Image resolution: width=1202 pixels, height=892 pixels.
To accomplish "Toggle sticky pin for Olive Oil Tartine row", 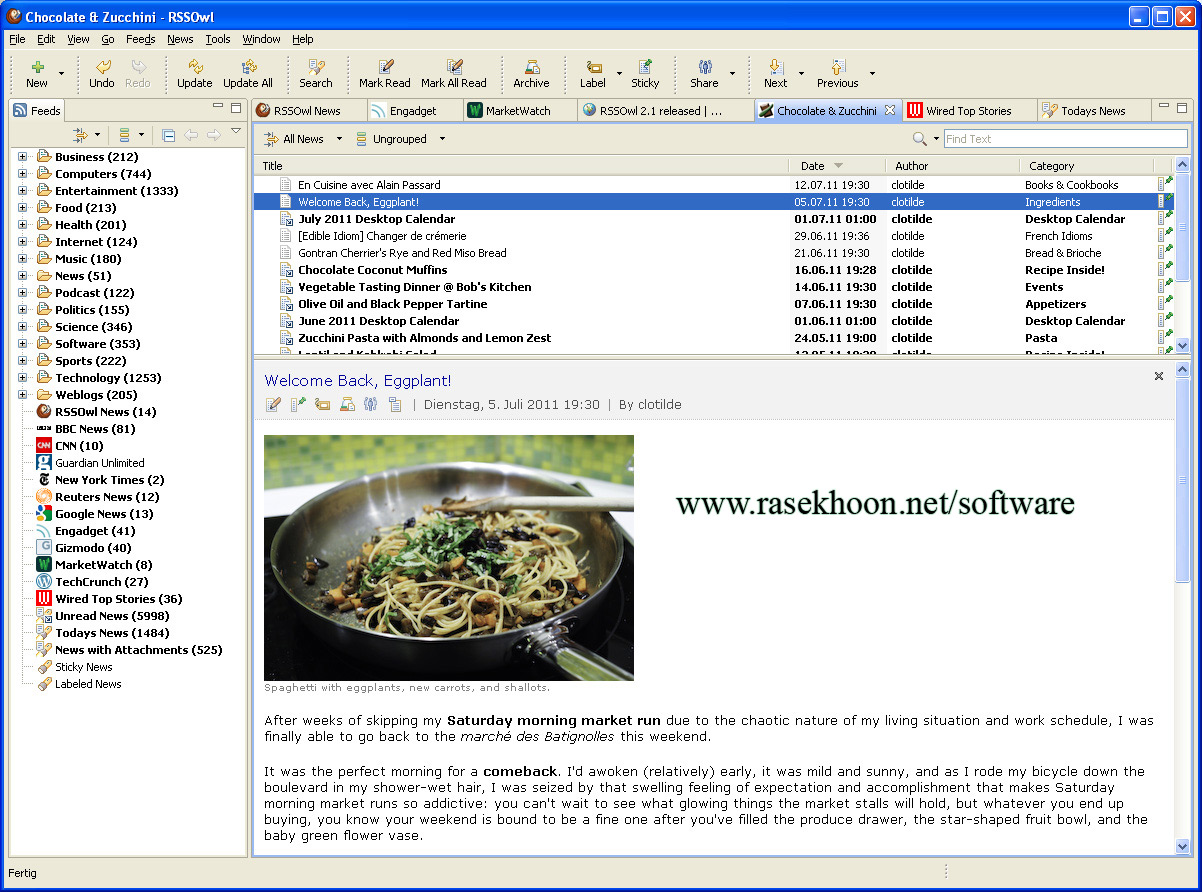I will click(1168, 302).
